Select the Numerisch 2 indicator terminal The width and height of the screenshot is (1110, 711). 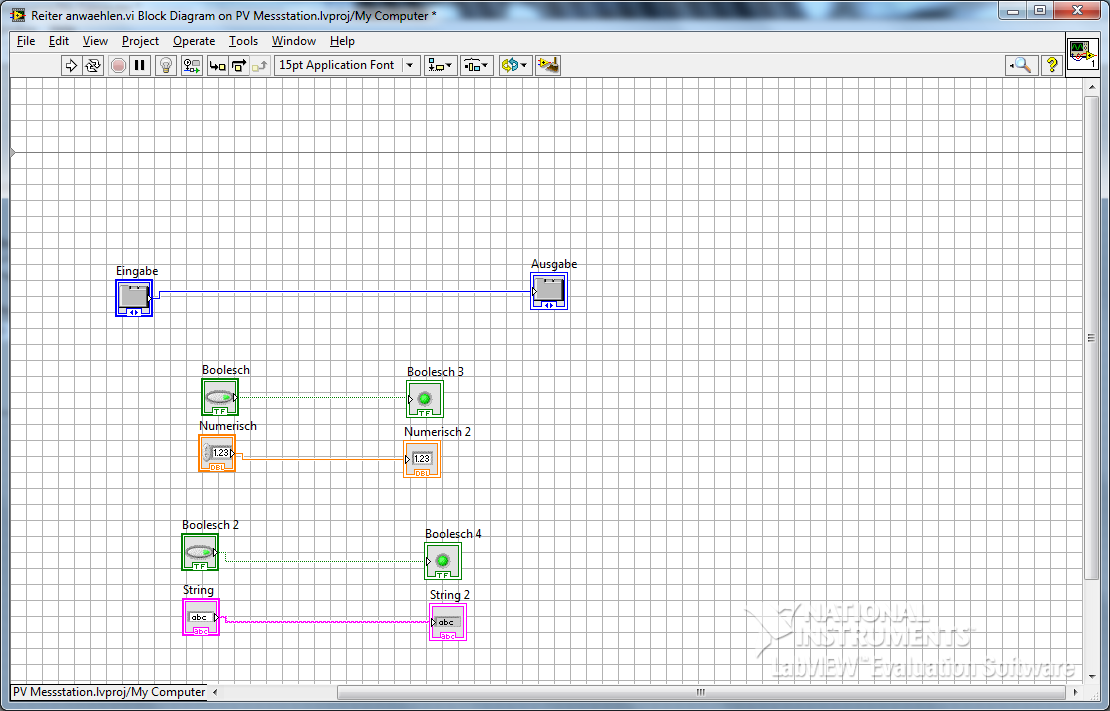tap(422, 459)
